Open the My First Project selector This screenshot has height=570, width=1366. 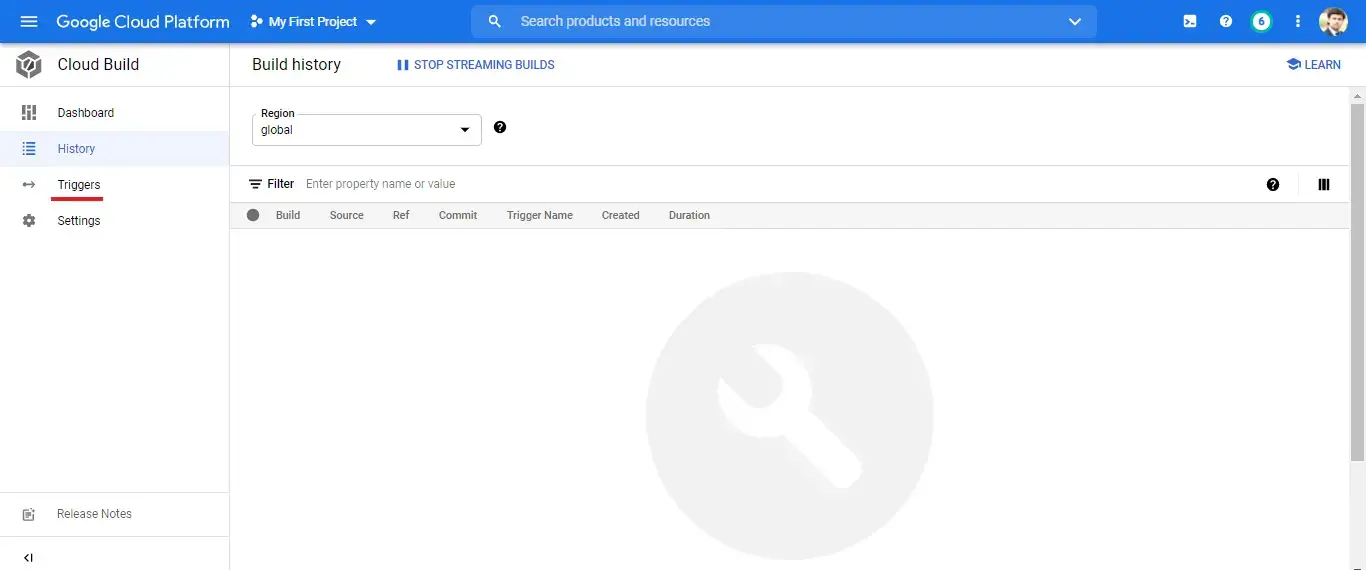click(x=313, y=21)
